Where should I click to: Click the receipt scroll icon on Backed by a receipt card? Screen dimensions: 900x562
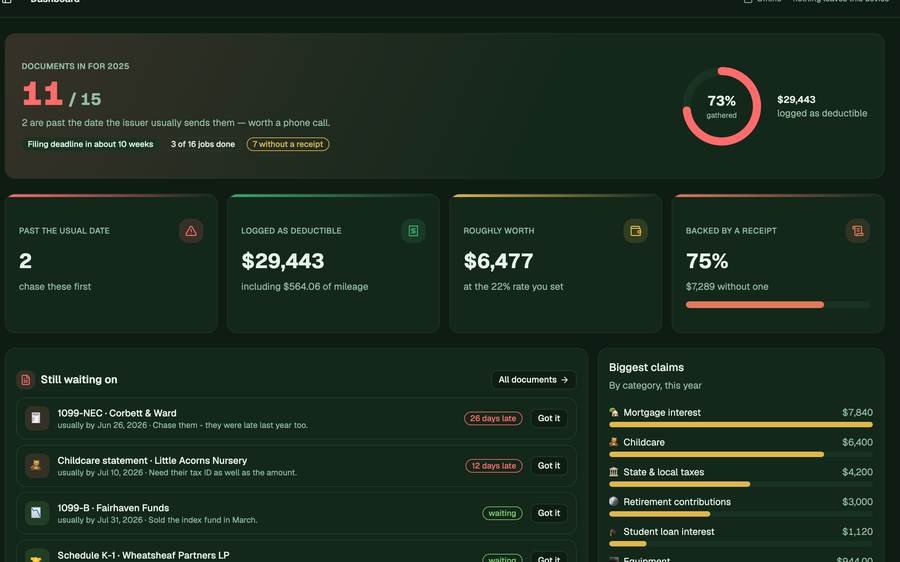pyautogui.click(x=858, y=231)
